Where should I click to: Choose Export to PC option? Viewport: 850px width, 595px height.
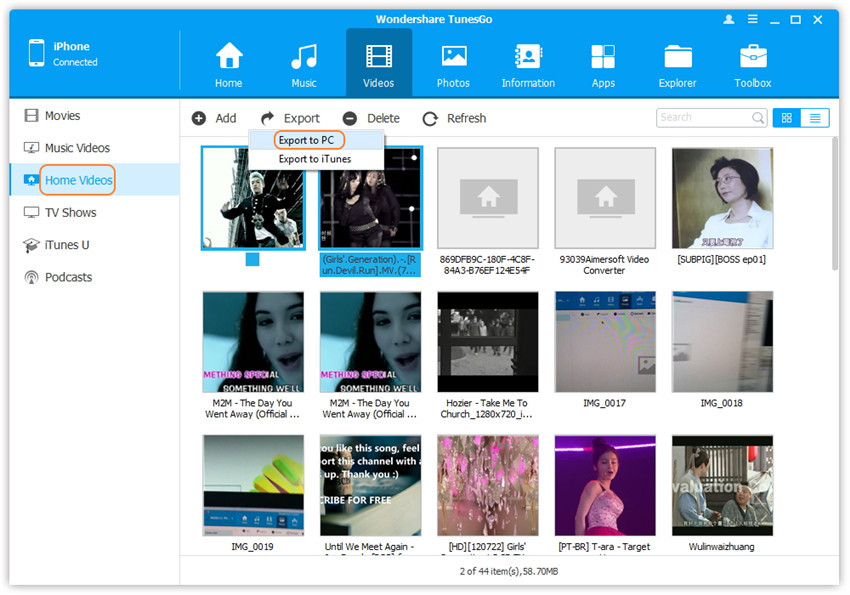tap(306, 140)
